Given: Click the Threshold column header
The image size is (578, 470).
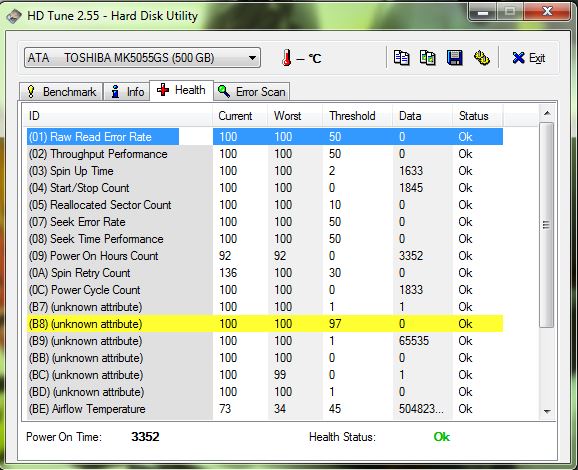Looking at the screenshot, I should 352,116.
